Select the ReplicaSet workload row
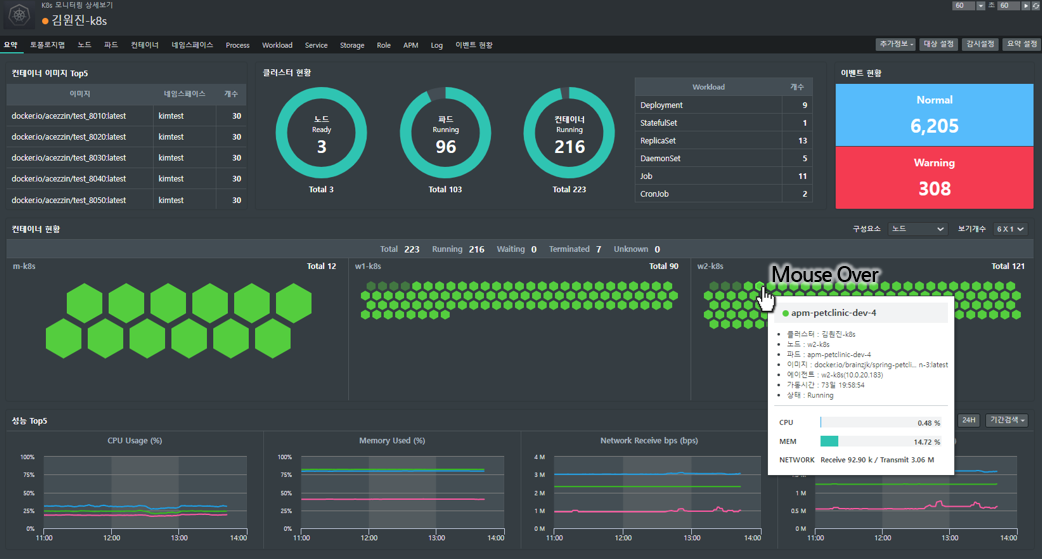Screen dimensions: 1042x559 pyautogui.click(x=723, y=141)
